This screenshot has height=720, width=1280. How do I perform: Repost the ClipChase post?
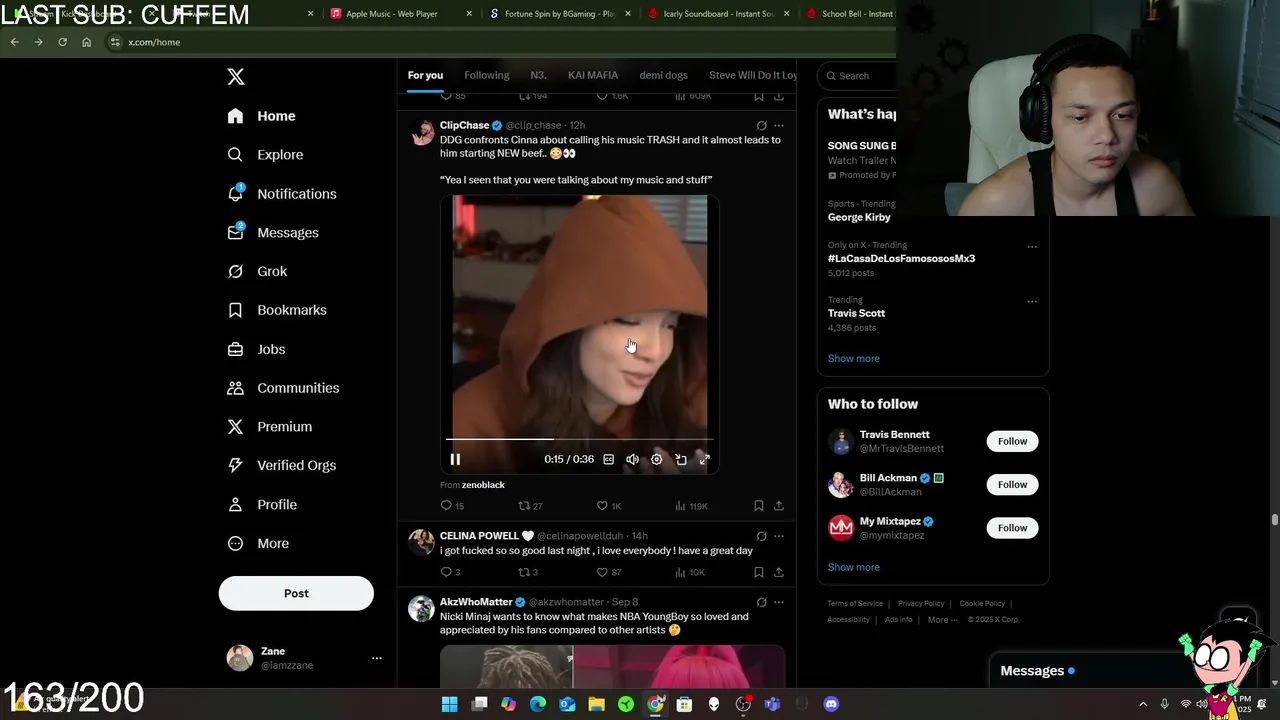coord(530,506)
